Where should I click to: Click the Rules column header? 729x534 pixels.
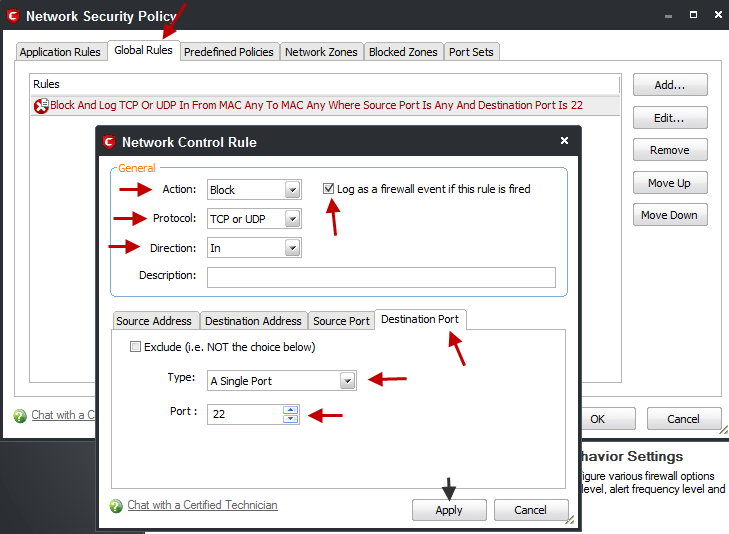325,84
